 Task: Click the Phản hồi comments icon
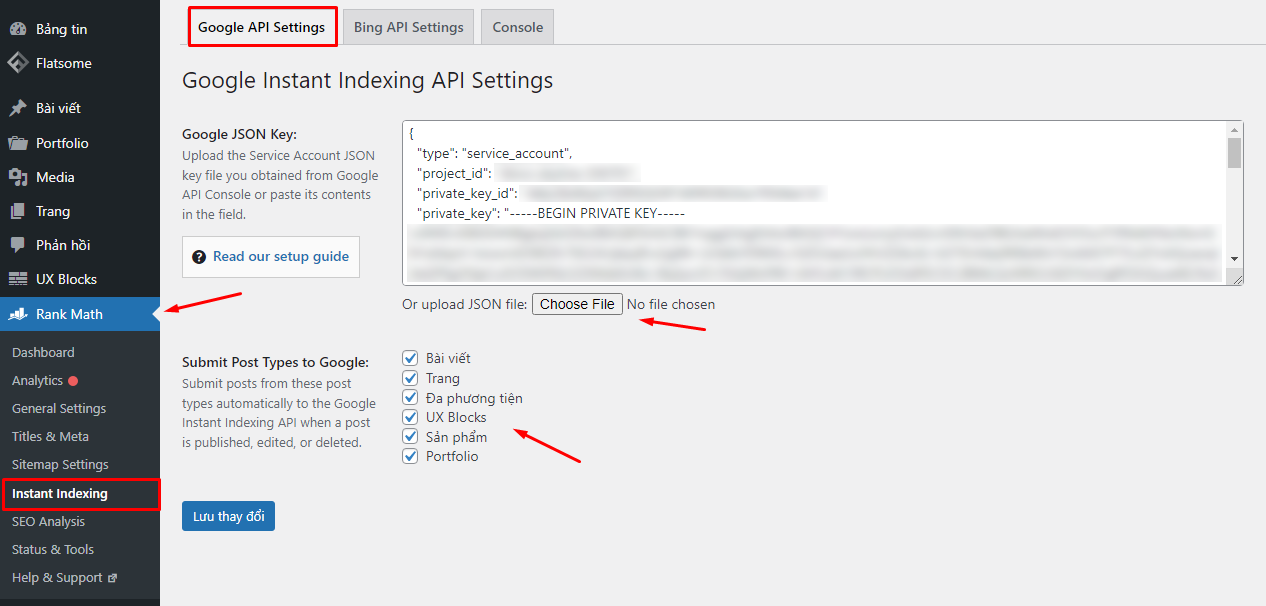pyautogui.click(x=18, y=245)
